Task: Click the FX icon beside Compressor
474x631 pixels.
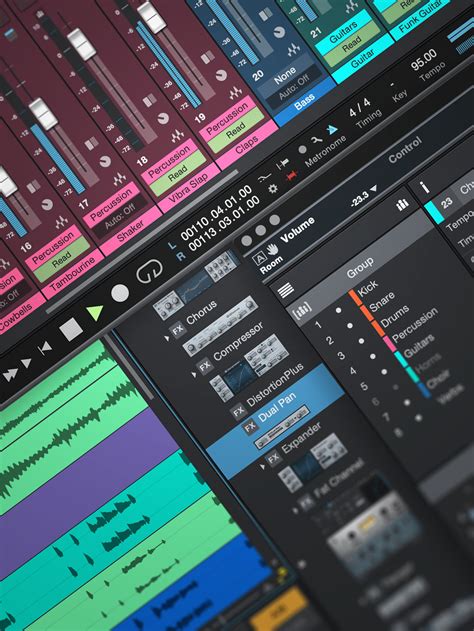Action: (204, 366)
